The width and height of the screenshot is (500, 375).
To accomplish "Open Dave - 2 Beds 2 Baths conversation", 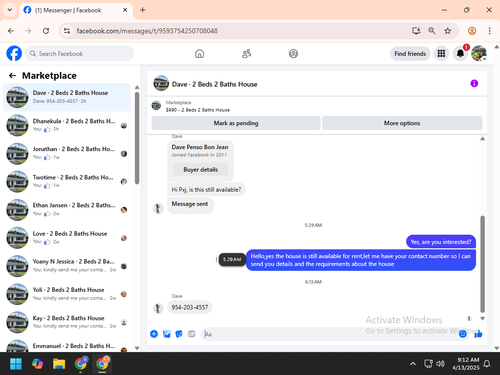I will pos(67,97).
